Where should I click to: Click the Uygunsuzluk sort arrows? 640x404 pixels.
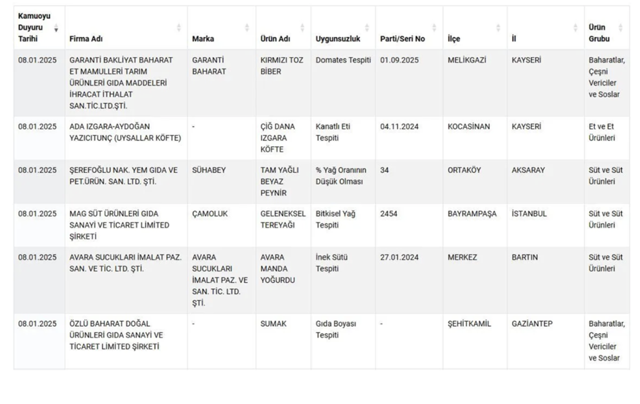368,28
